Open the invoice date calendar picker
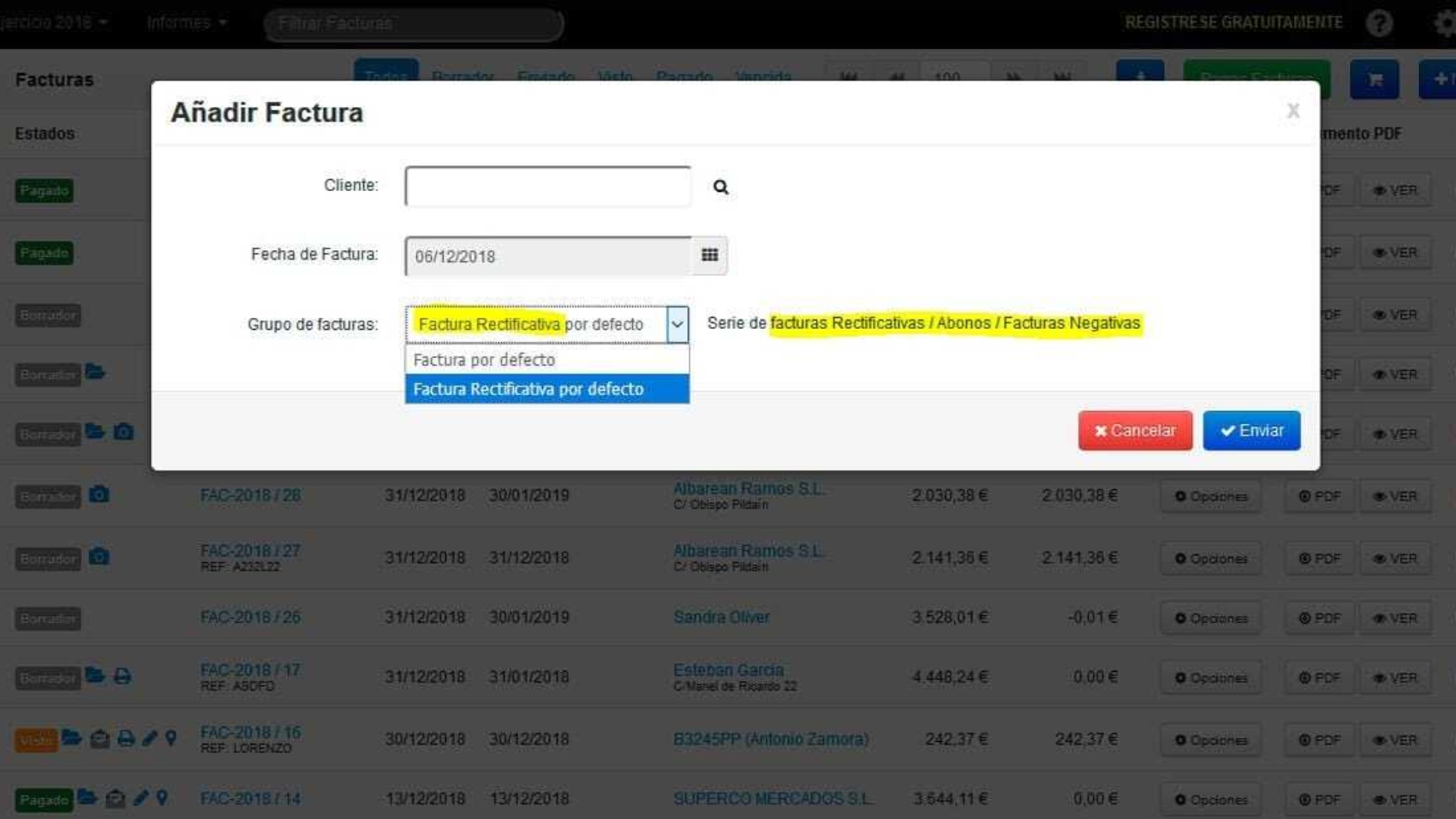1456x819 pixels. tap(709, 255)
